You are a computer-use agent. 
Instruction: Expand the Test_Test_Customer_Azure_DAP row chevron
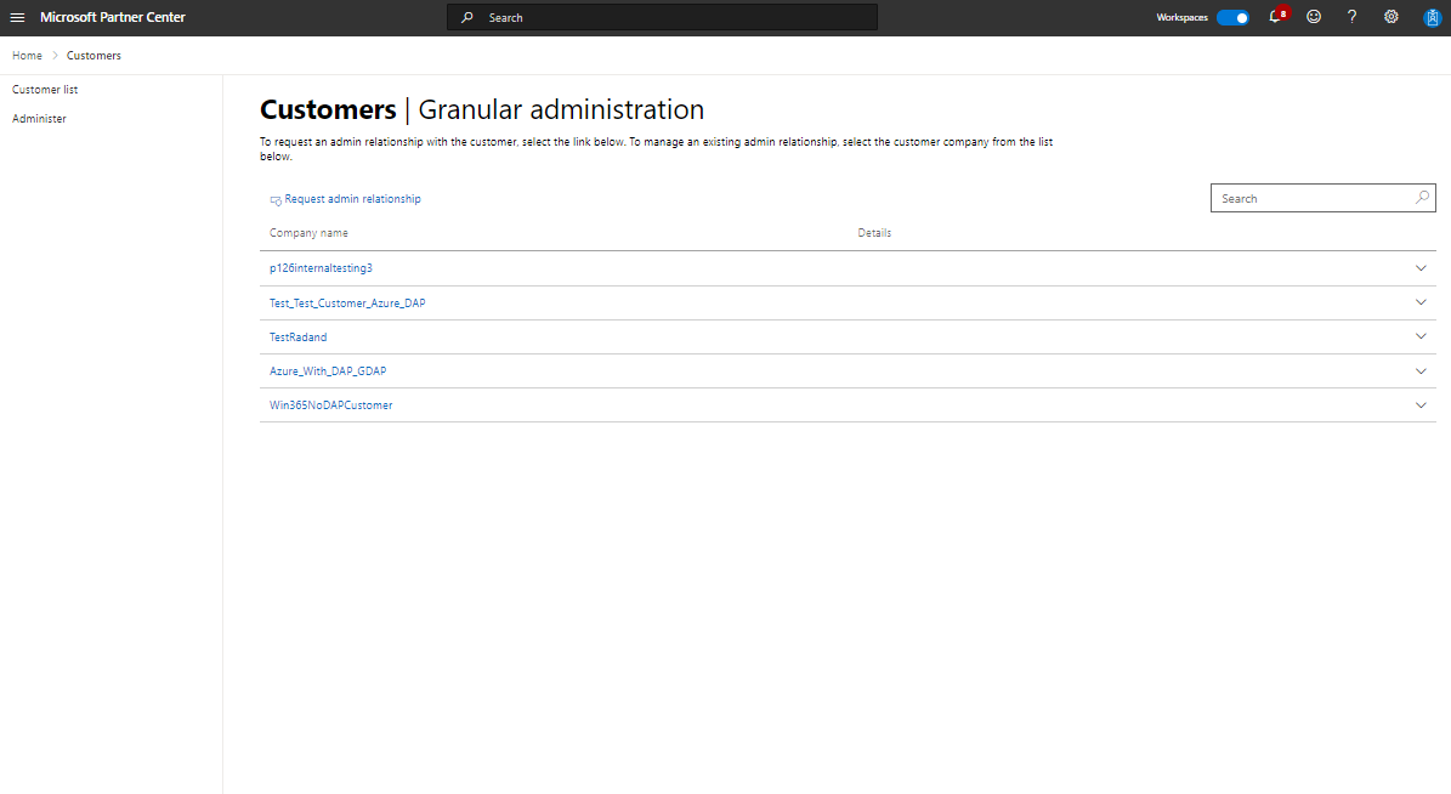pyautogui.click(x=1421, y=302)
